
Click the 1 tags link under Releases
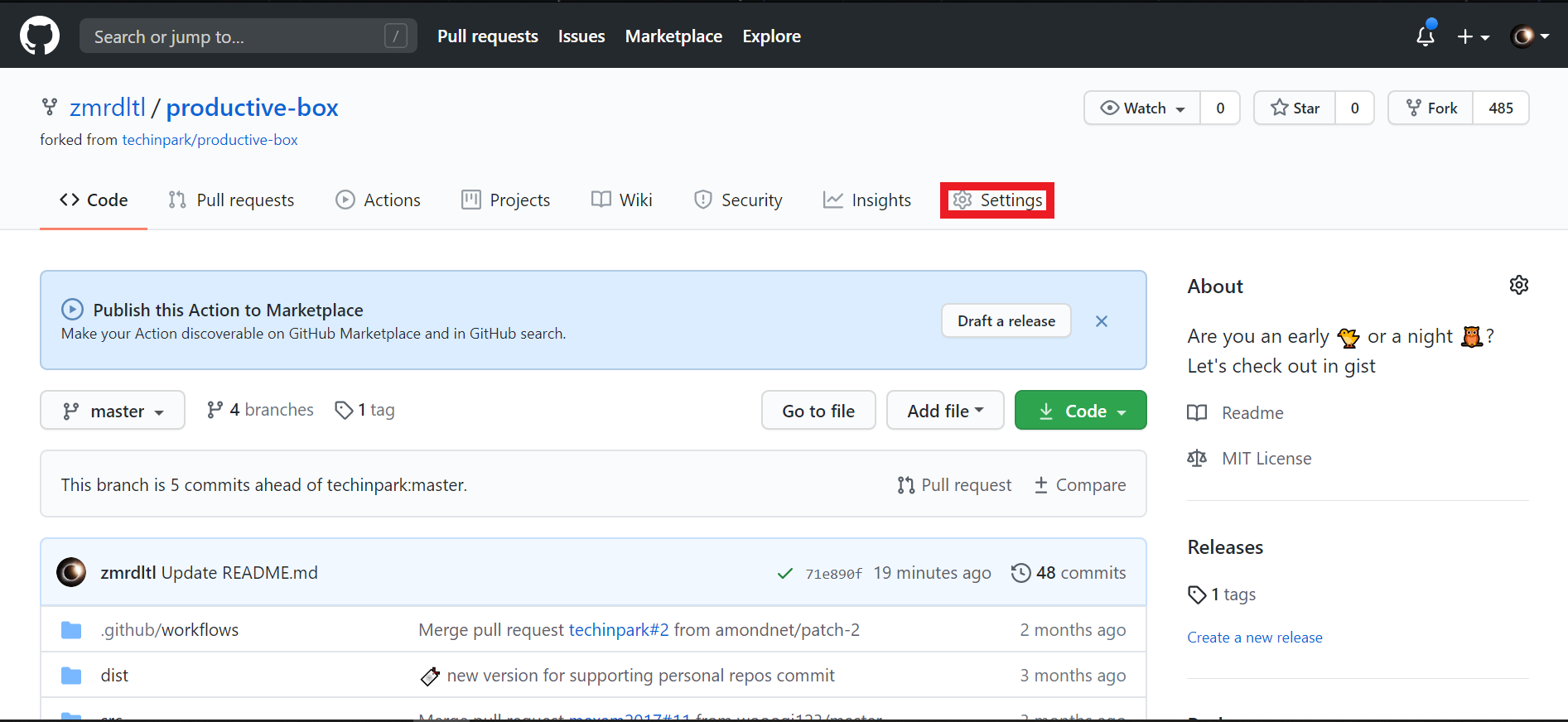click(1222, 594)
